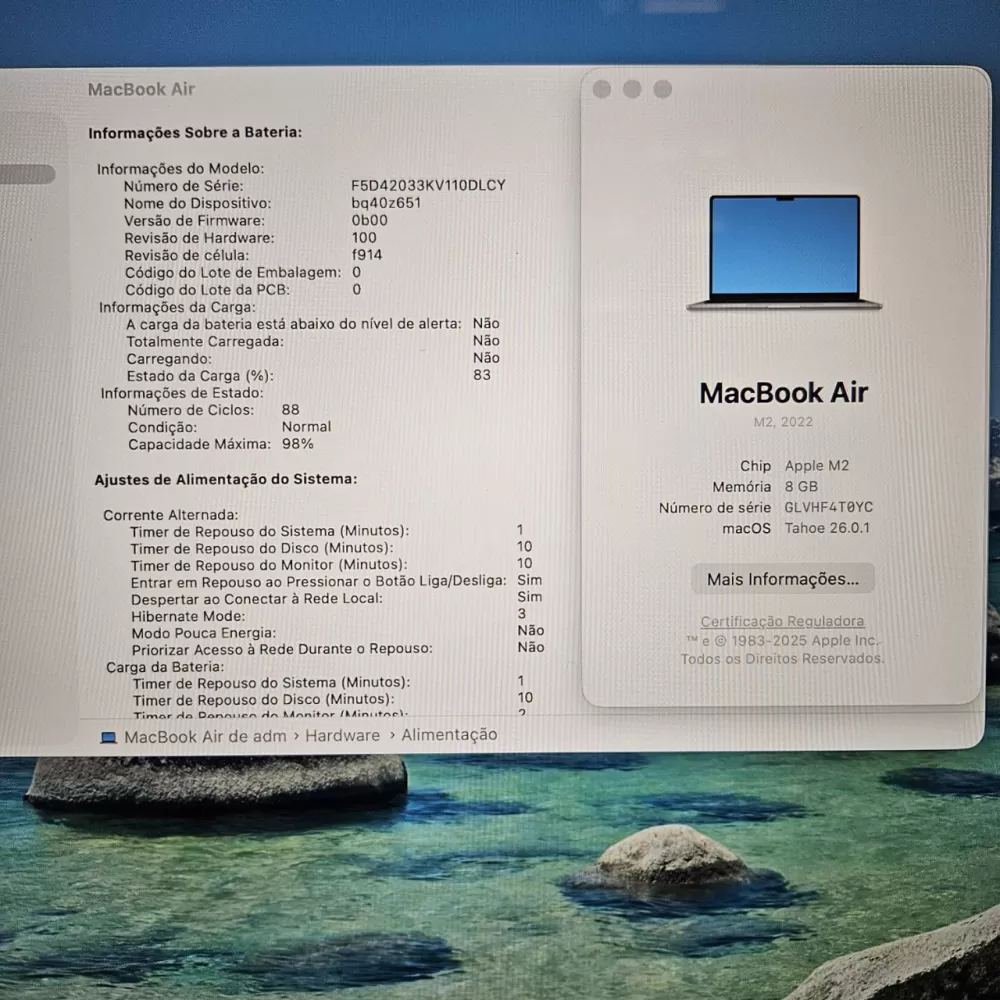The height and width of the screenshot is (1000, 1000).
Task: Click the serial number GLVHF4T0YC
Action: click(x=828, y=508)
